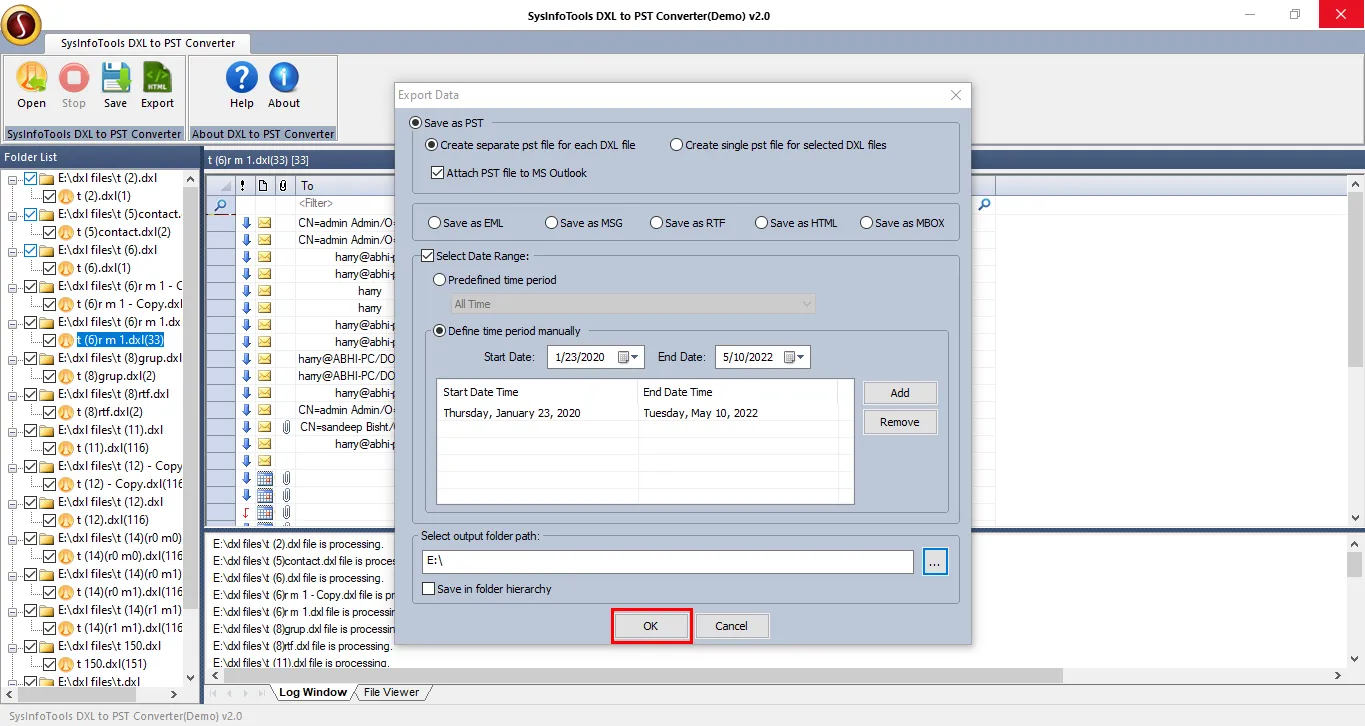Viewport: 1365px width, 726px height.
Task: Click the folder icon for E:\dxl files\t (11).dxl
Action: 47,430
